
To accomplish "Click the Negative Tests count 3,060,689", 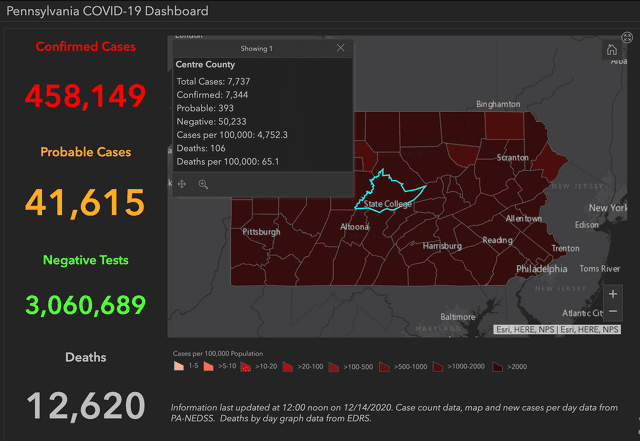I will pos(85,305).
